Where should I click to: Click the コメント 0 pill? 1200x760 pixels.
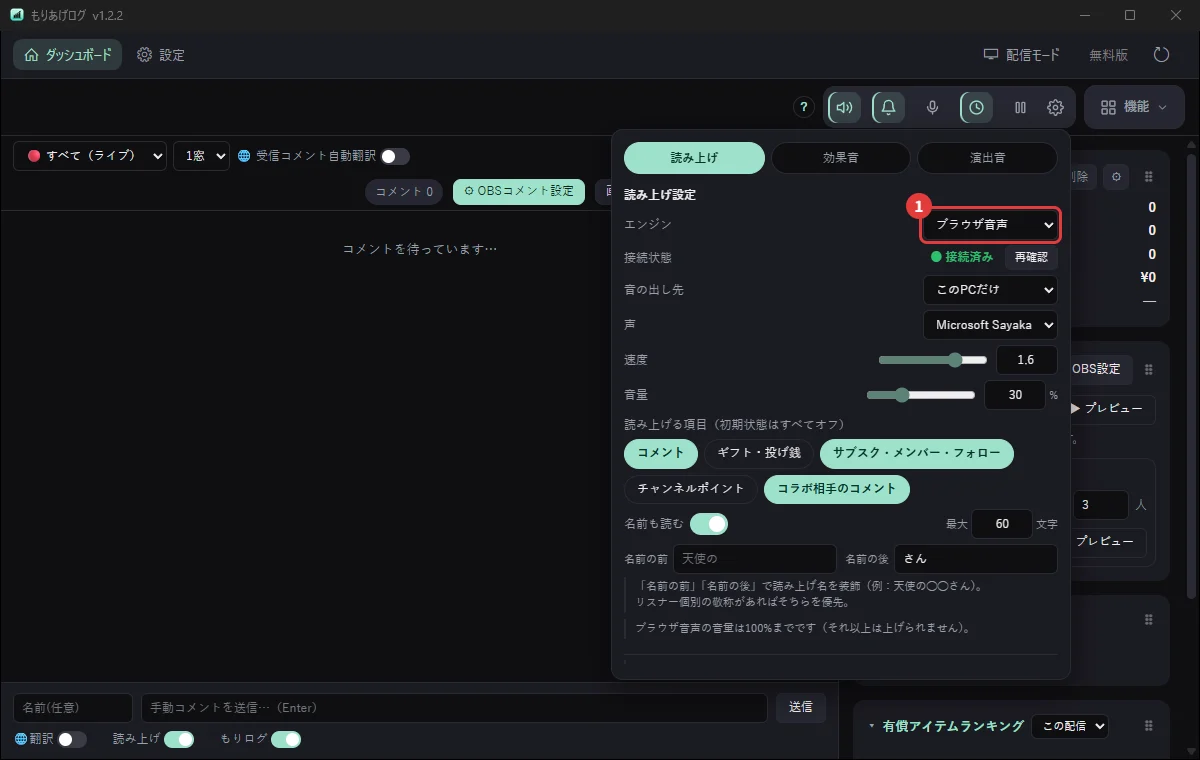[x=404, y=191]
